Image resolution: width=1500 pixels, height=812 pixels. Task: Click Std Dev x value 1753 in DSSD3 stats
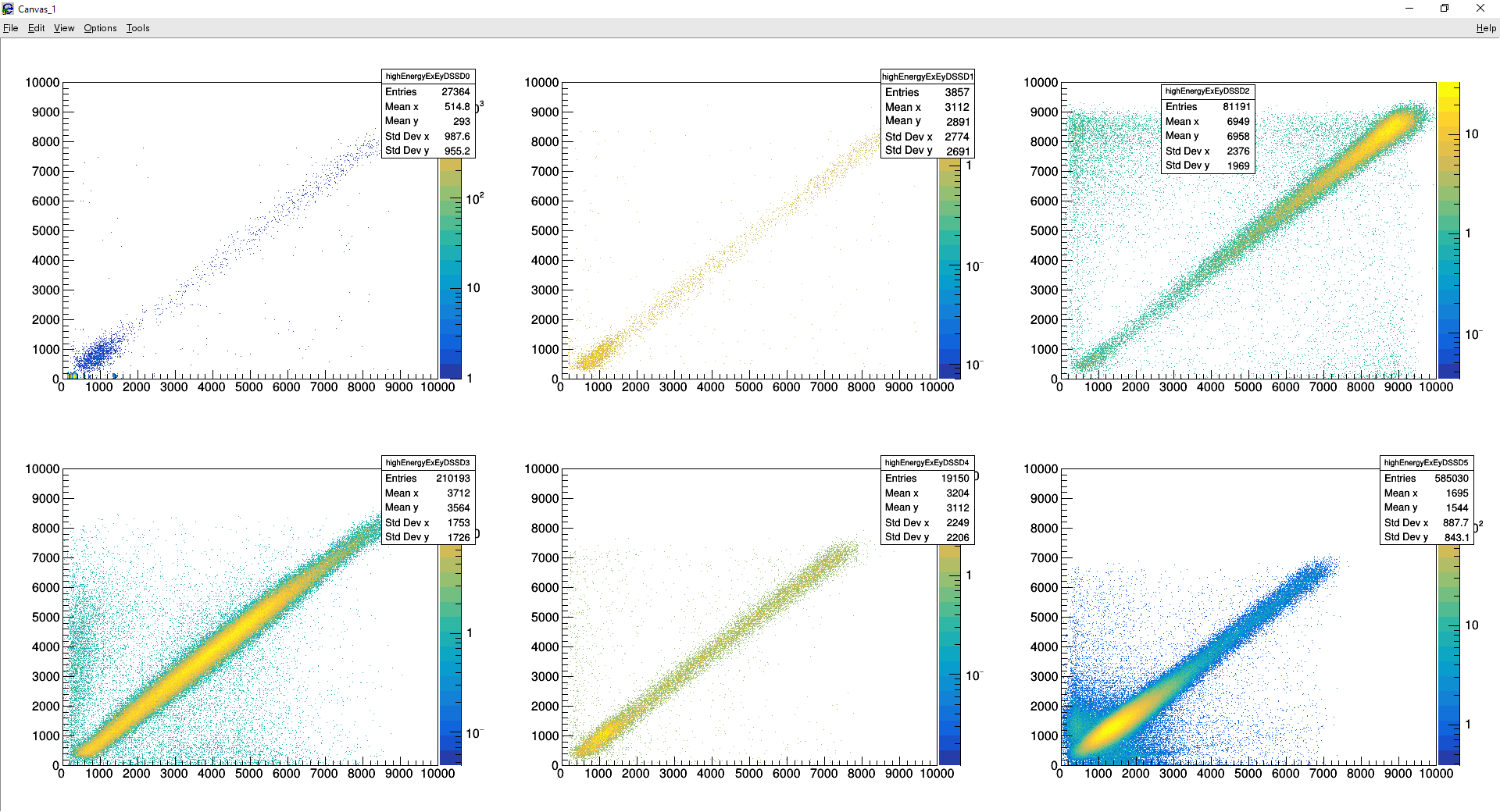tap(459, 523)
